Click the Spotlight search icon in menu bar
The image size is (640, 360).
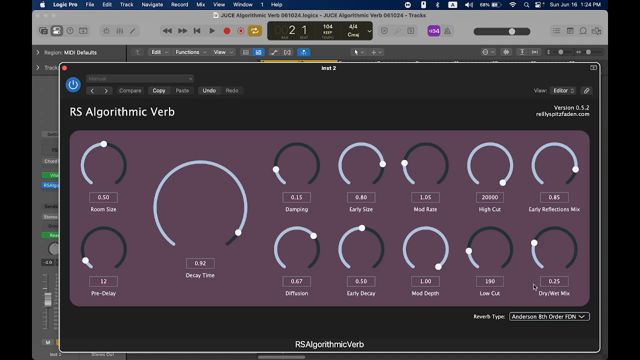pos(527,4)
